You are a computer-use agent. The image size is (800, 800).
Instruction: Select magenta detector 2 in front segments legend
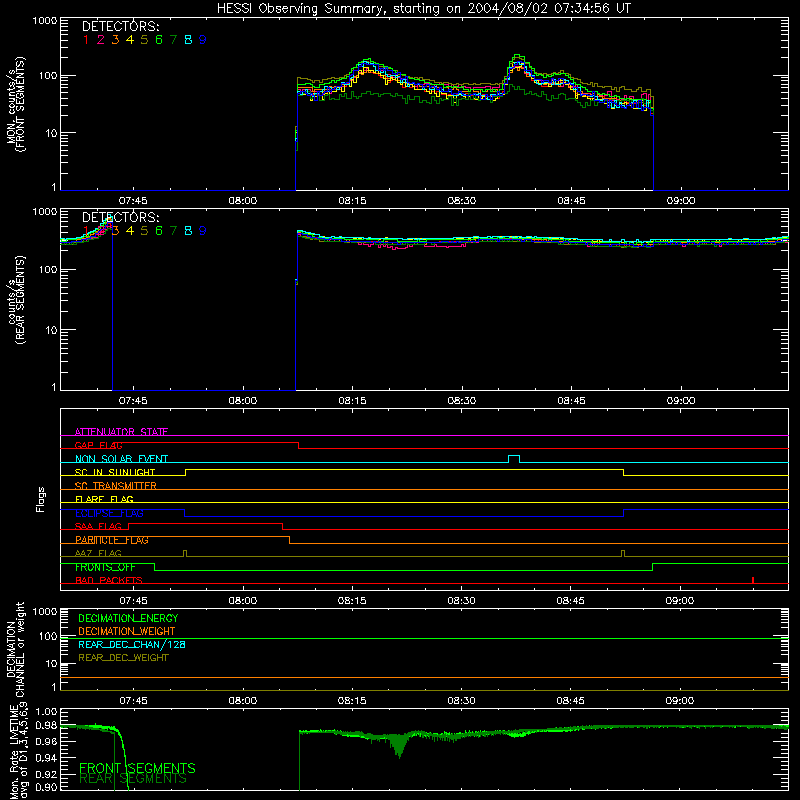click(x=101, y=40)
